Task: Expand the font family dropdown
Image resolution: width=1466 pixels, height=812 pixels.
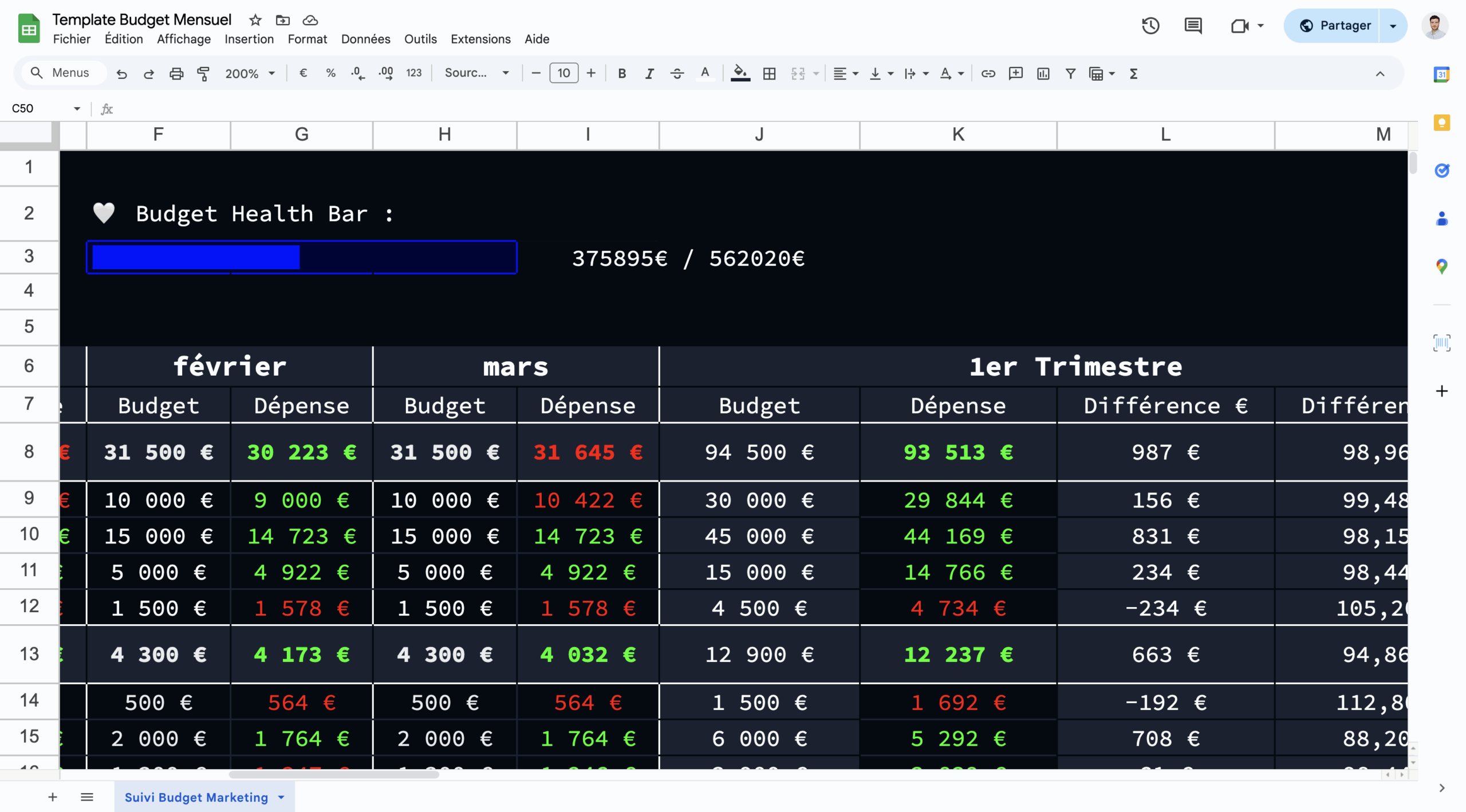Action: [476, 73]
